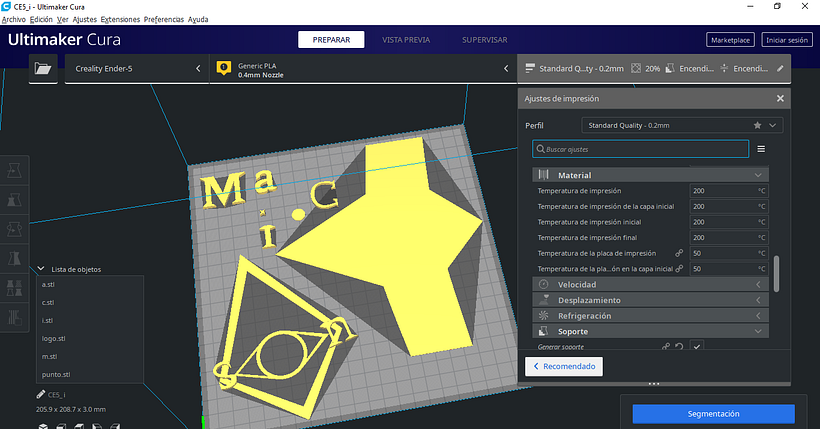Viewport: 820px width, 429px height.
Task: Click the infill pattern icon next to 20%
Action: [635, 69]
